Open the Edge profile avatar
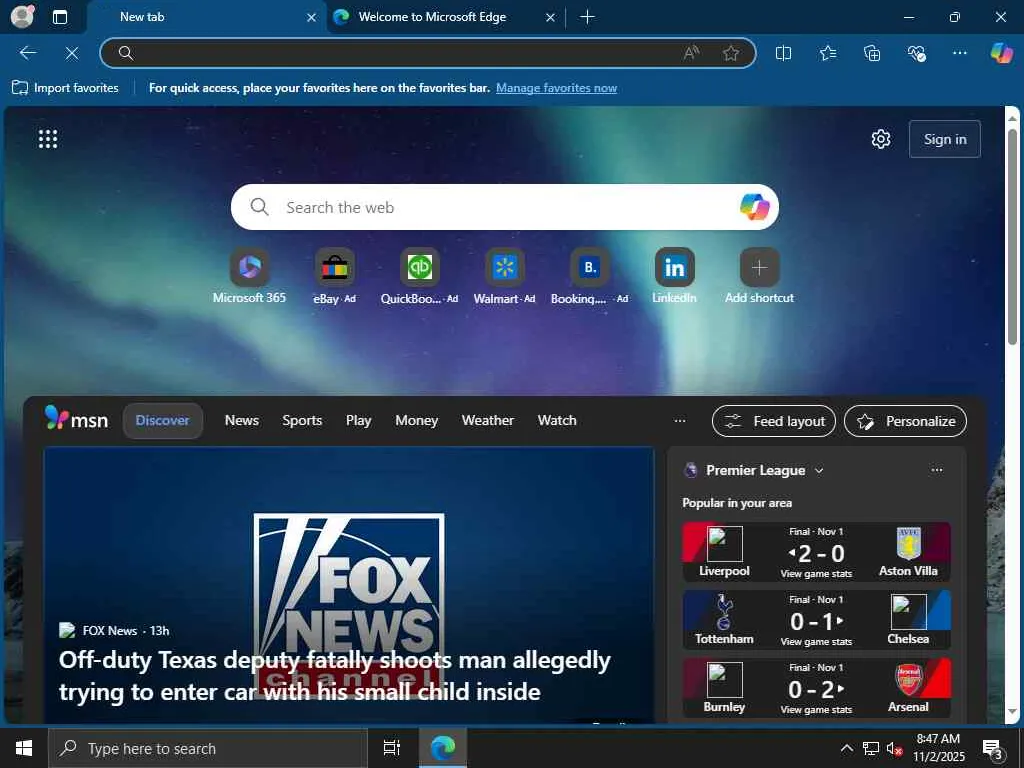This screenshot has height=768, width=1024. [x=22, y=16]
